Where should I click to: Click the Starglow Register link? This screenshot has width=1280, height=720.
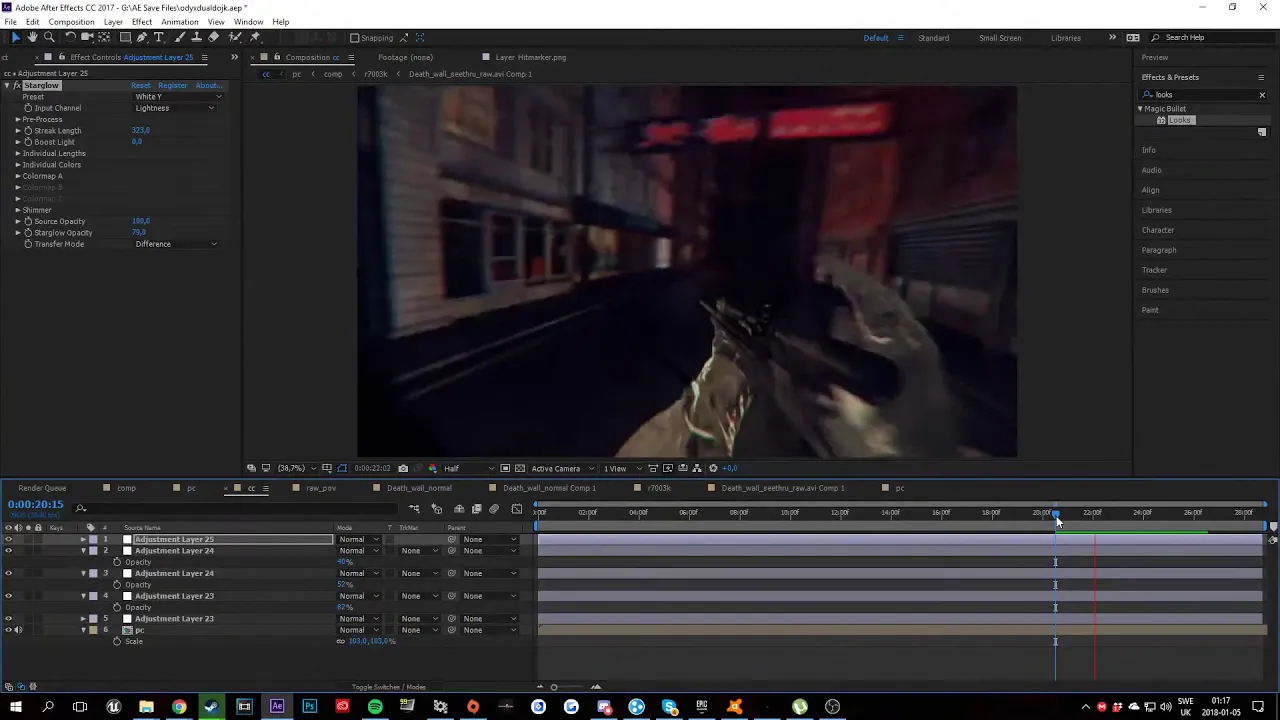[x=172, y=85]
